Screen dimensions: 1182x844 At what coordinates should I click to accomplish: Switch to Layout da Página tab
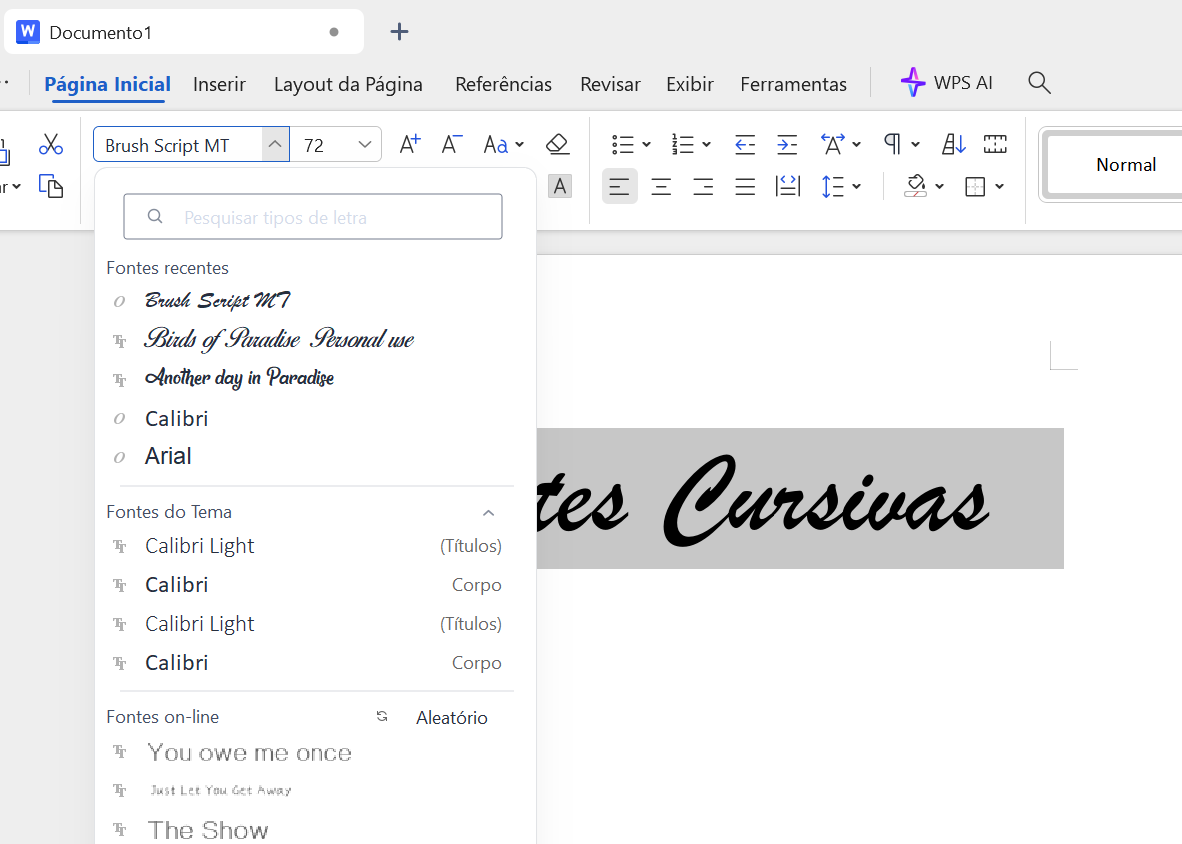(348, 84)
